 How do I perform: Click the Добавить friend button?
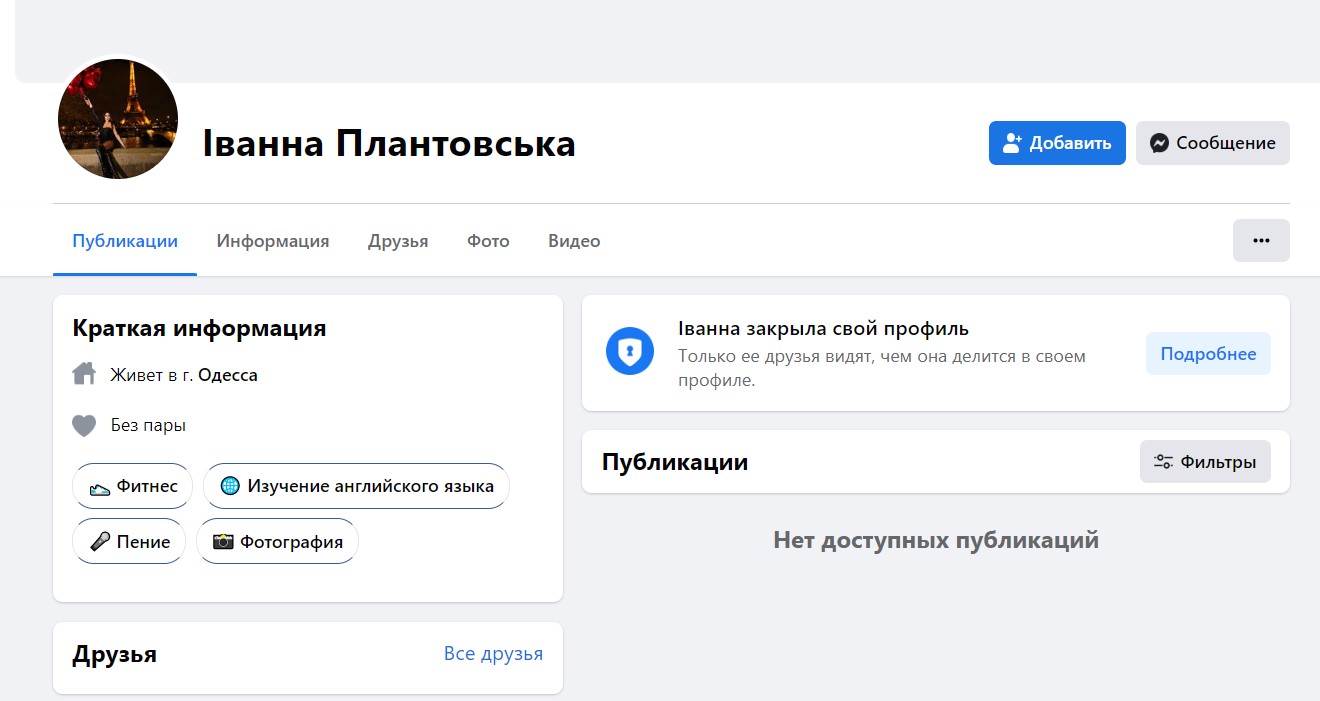(x=1057, y=143)
